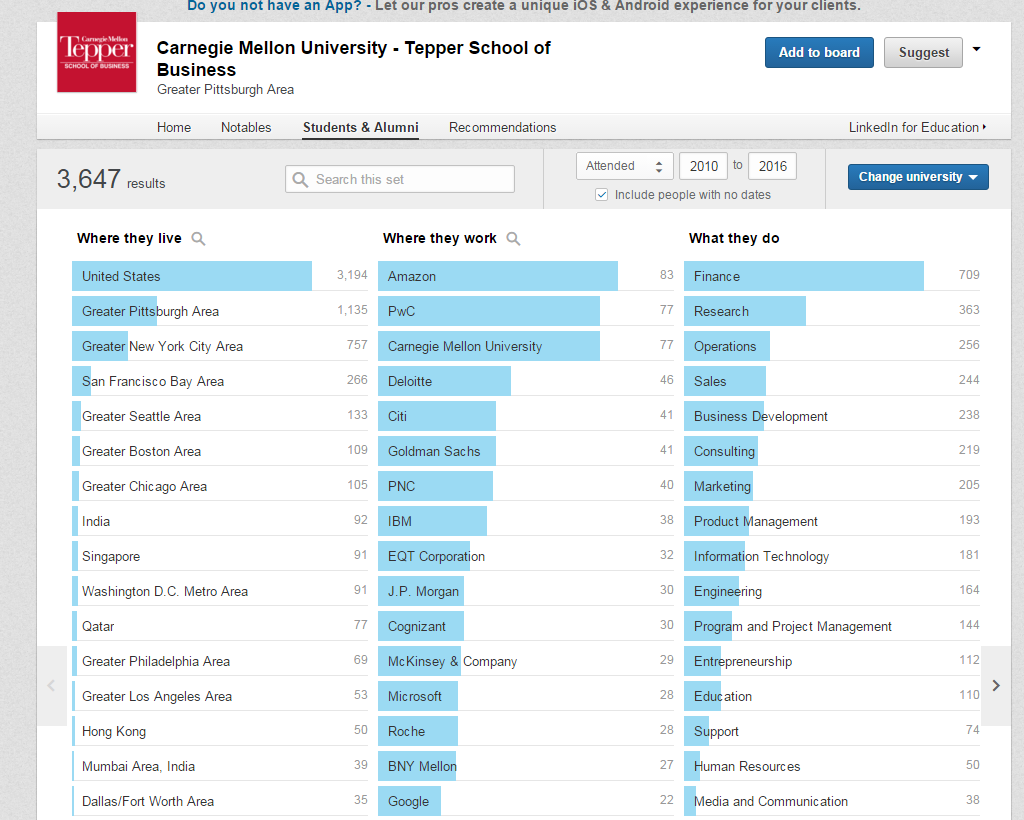
Task: Click search icon next to Where they work
Action: [513, 239]
